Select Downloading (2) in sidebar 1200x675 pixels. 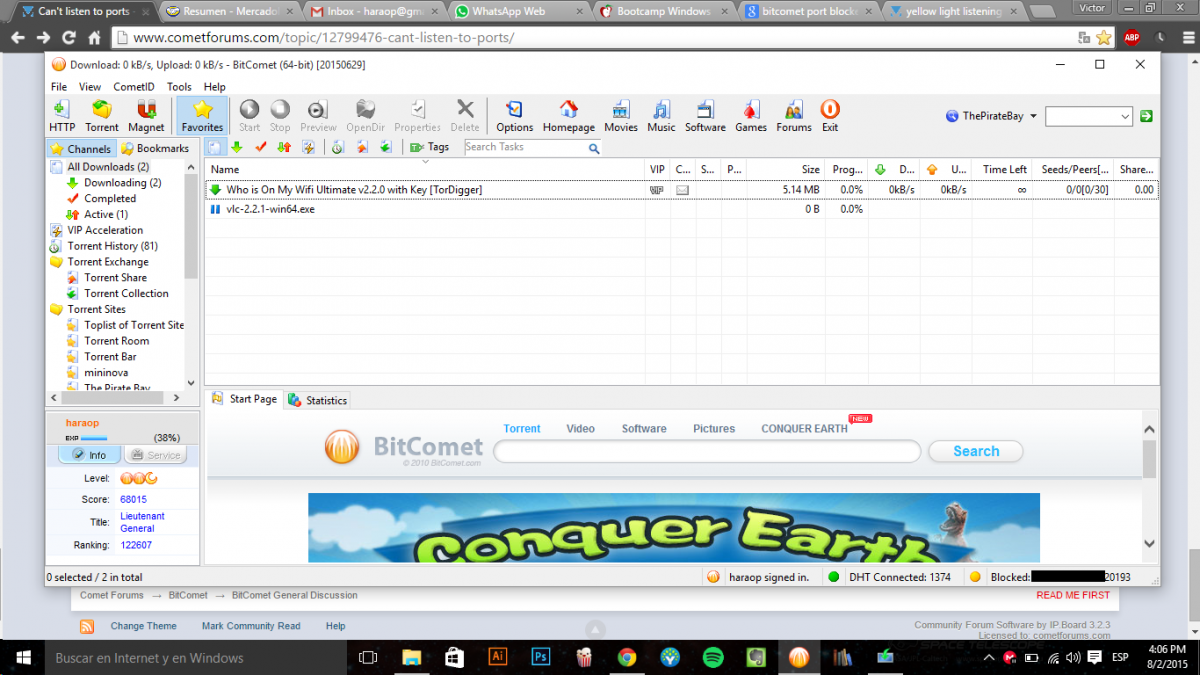point(122,183)
